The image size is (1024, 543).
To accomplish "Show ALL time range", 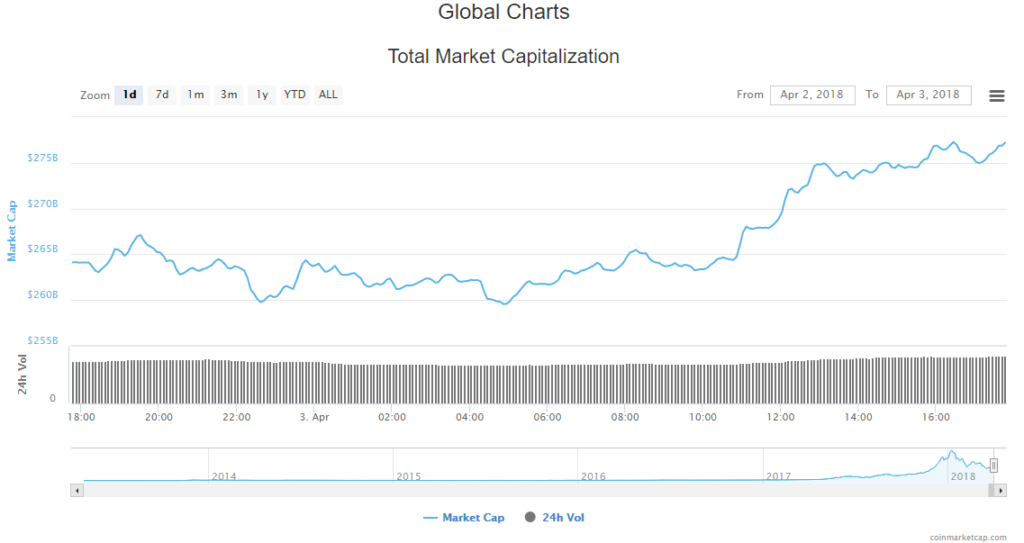I will [x=328, y=95].
